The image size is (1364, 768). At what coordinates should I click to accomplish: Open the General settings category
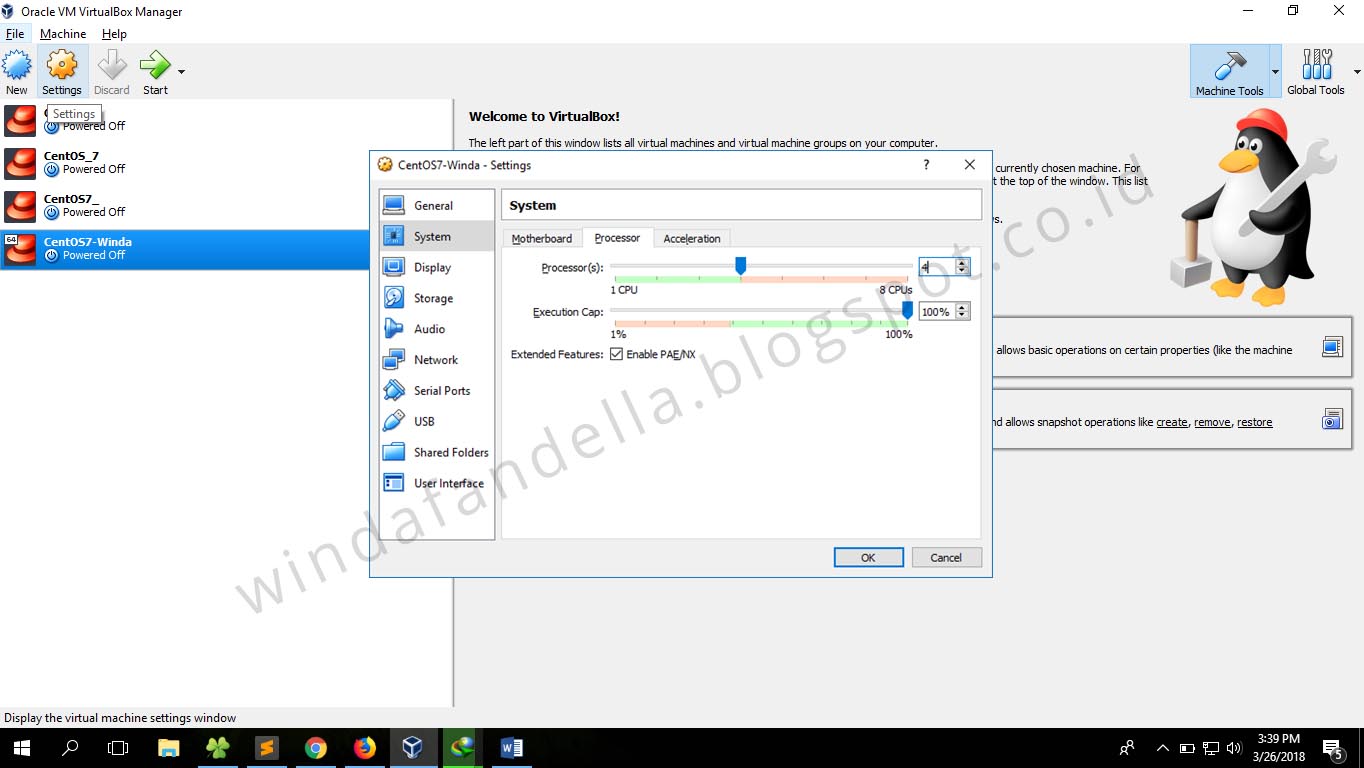437,206
